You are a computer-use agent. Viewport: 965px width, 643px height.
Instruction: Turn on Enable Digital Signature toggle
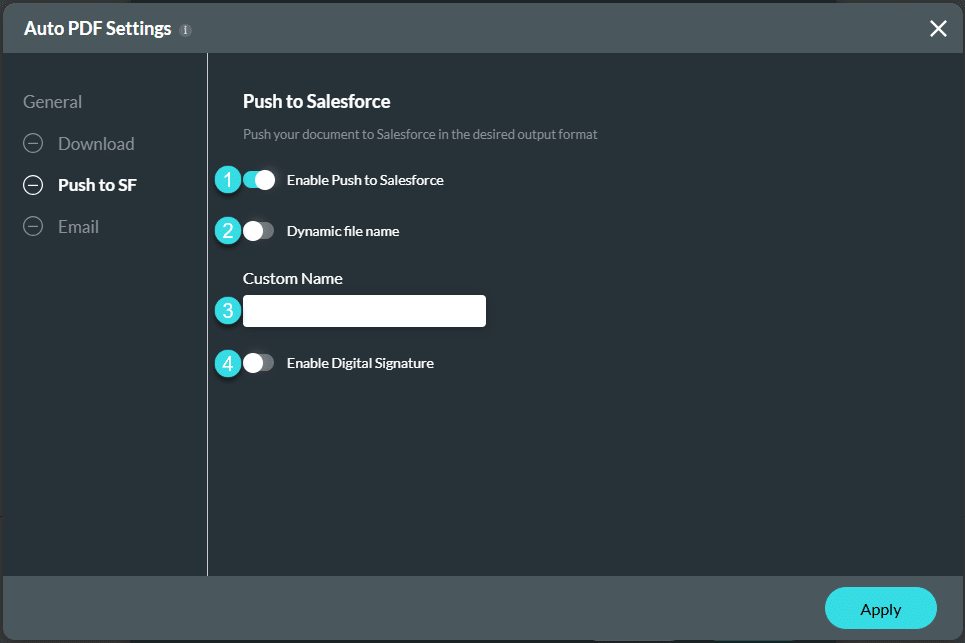point(258,363)
